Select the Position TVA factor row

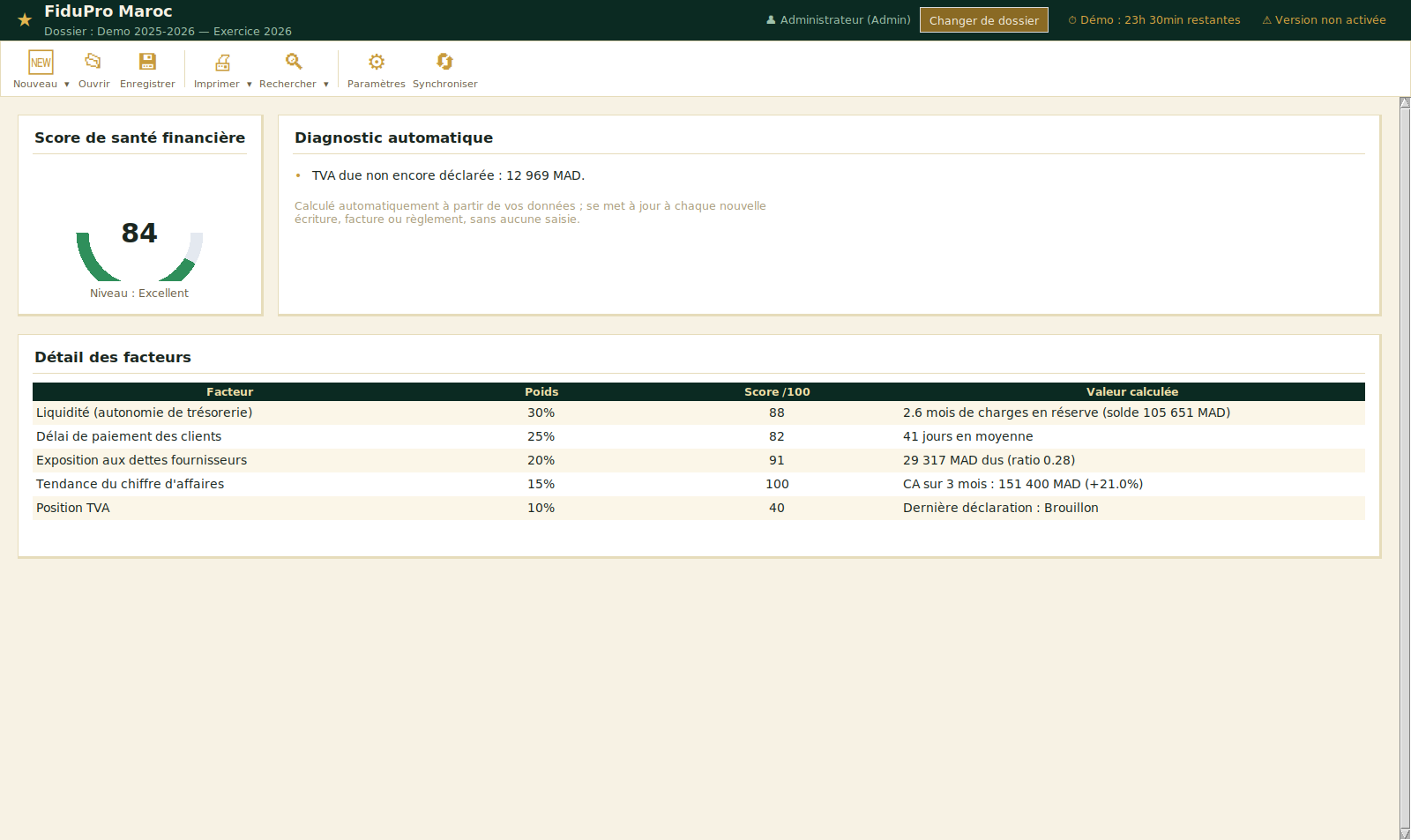698,508
